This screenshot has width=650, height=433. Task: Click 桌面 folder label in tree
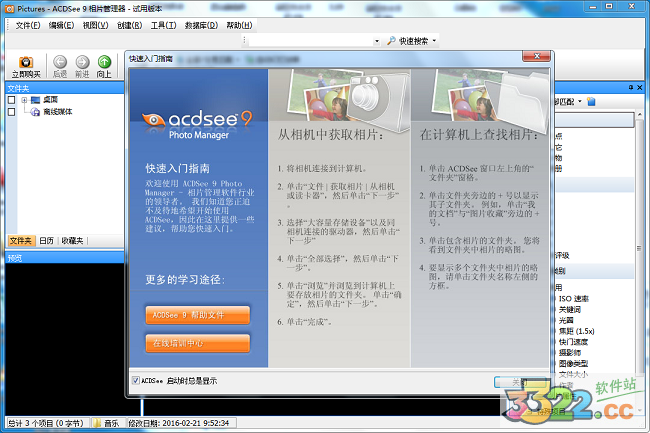click(x=51, y=100)
